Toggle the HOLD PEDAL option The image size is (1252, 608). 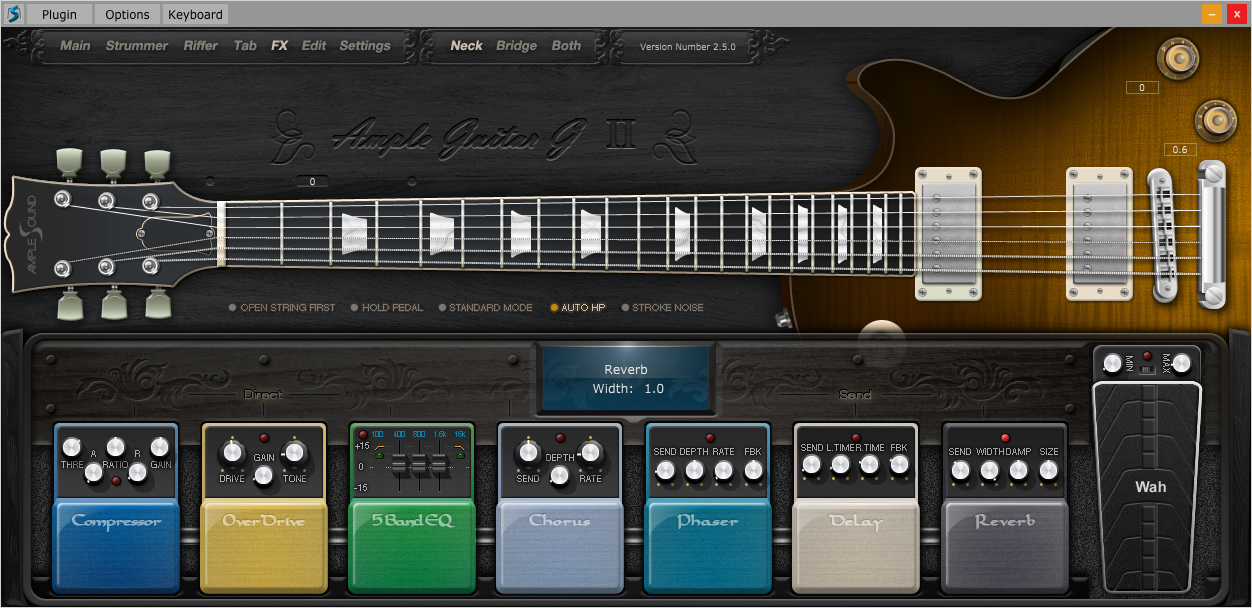click(387, 308)
